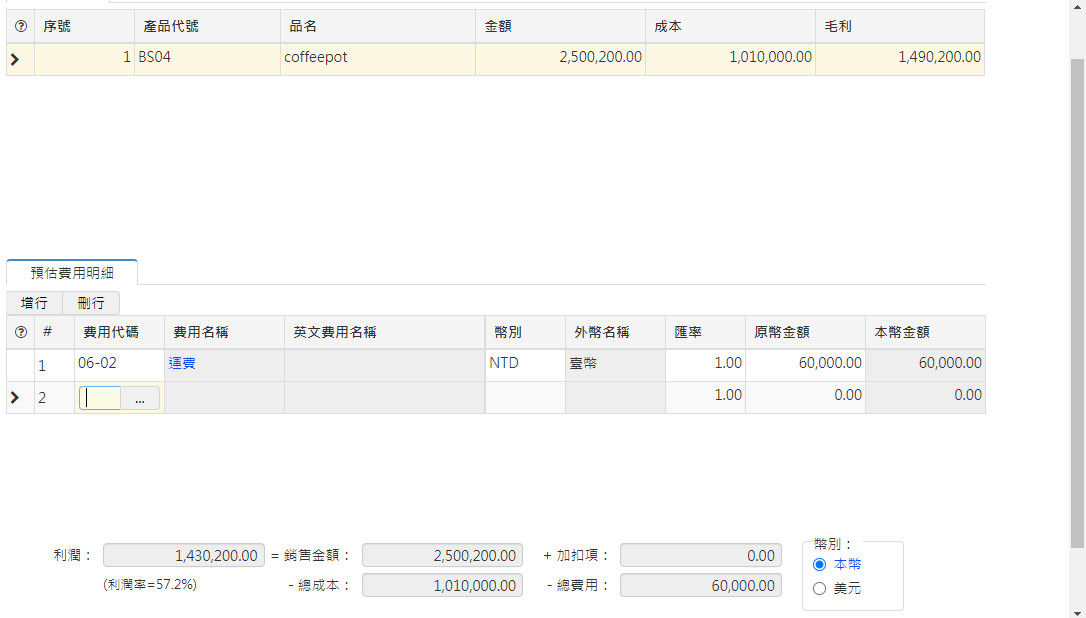Open the 運費 expense link

(x=181, y=363)
